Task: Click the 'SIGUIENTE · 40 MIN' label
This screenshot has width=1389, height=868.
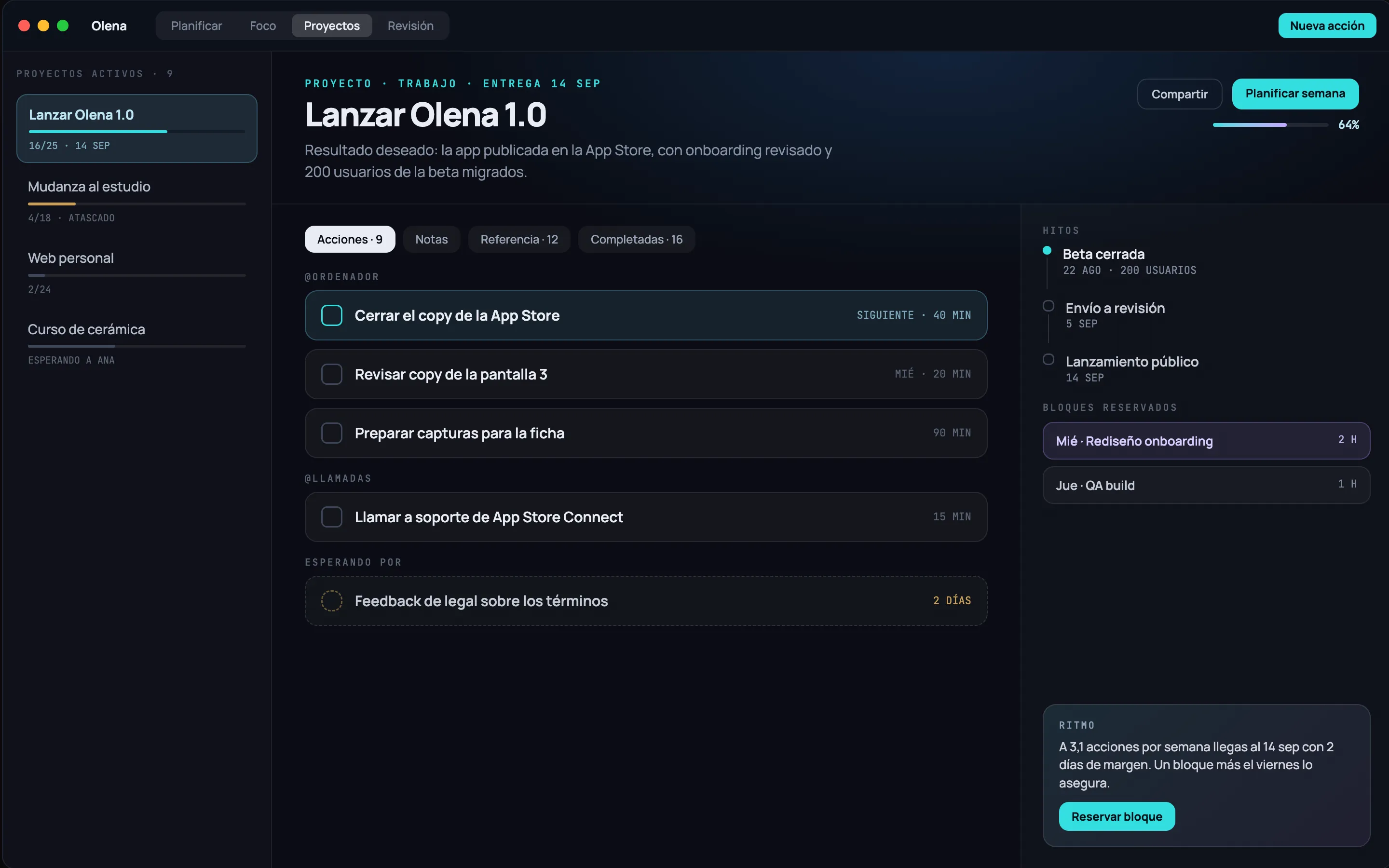Action: tap(914, 315)
